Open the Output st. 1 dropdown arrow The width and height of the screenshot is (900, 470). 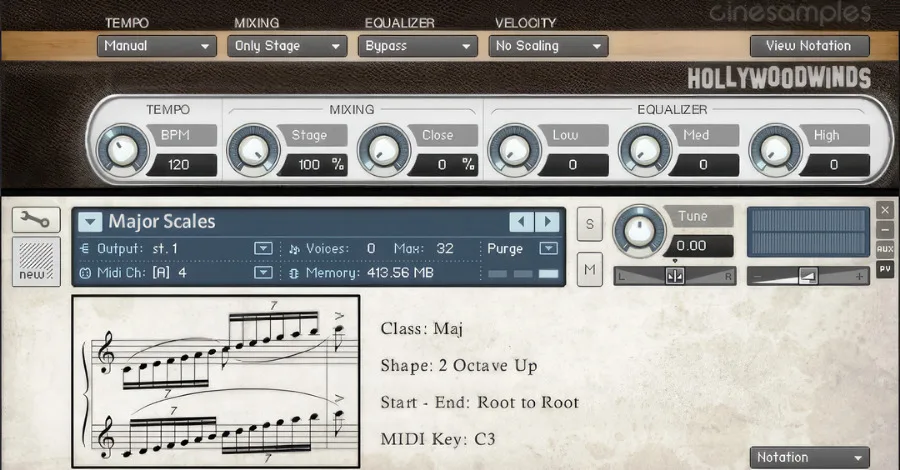pyautogui.click(x=263, y=248)
